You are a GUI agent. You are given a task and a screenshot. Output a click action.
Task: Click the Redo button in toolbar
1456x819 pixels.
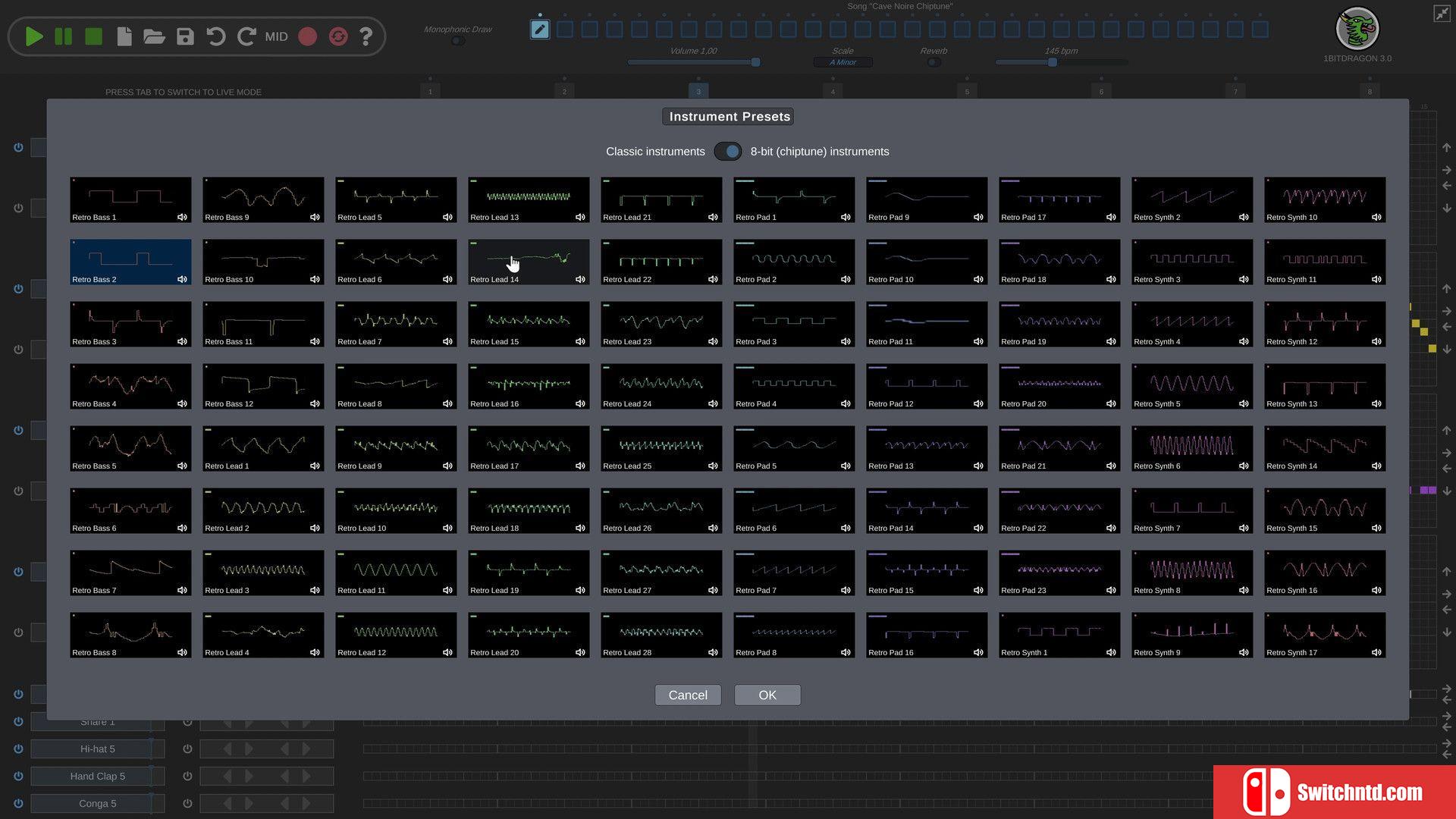pyautogui.click(x=246, y=36)
